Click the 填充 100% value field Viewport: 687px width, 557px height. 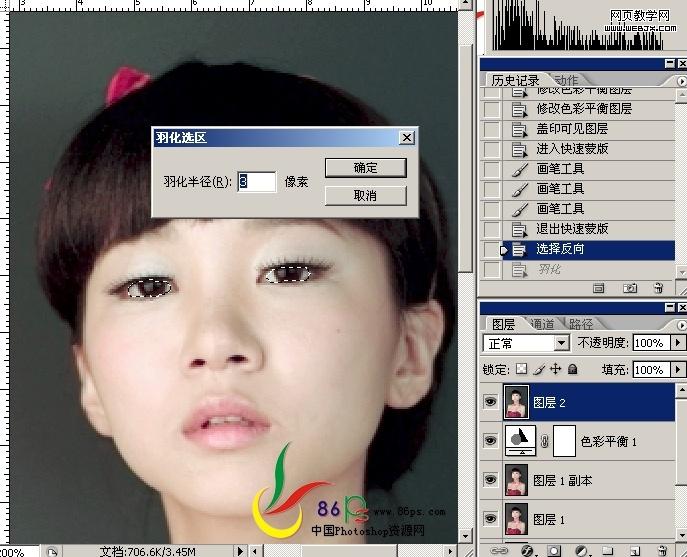pyautogui.click(x=652, y=369)
